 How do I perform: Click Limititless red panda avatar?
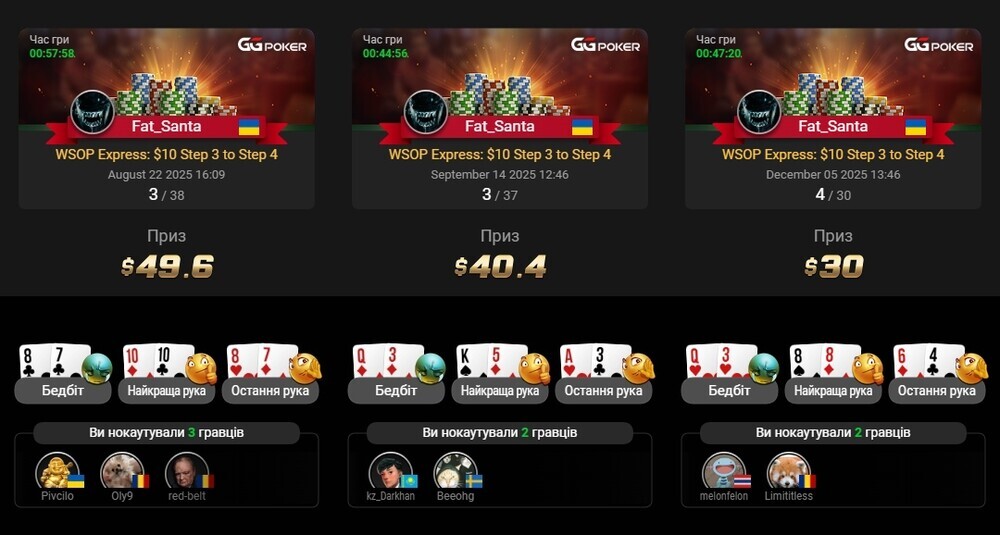point(789,471)
